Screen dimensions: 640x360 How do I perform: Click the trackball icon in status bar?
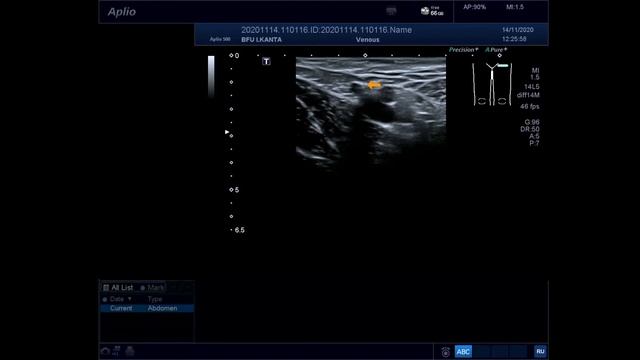(x=445, y=351)
